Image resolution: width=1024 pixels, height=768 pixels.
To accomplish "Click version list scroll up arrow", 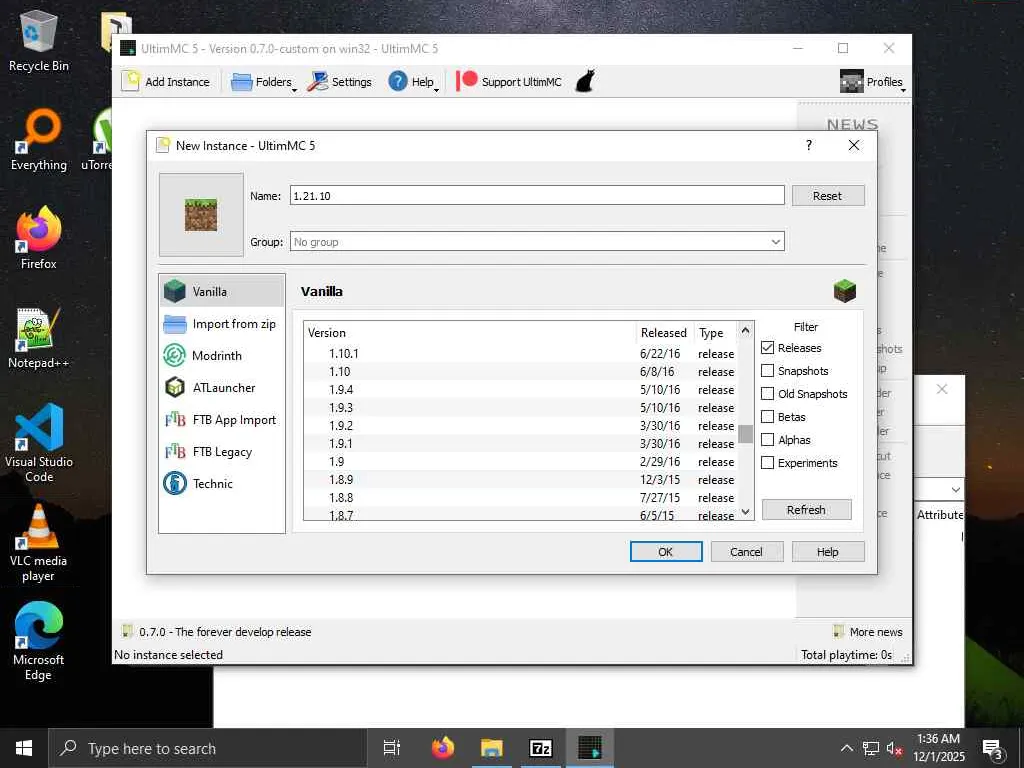I will (745, 330).
